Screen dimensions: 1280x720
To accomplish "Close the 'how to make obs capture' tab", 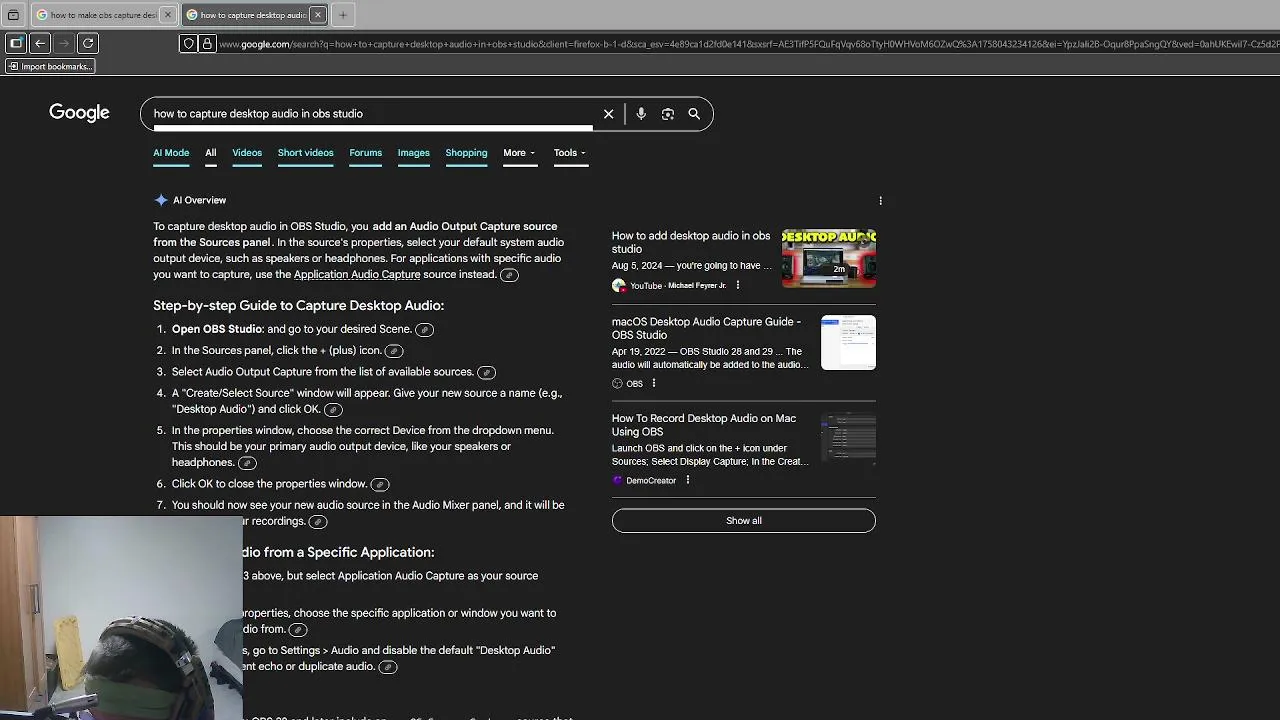I will [x=168, y=15].
